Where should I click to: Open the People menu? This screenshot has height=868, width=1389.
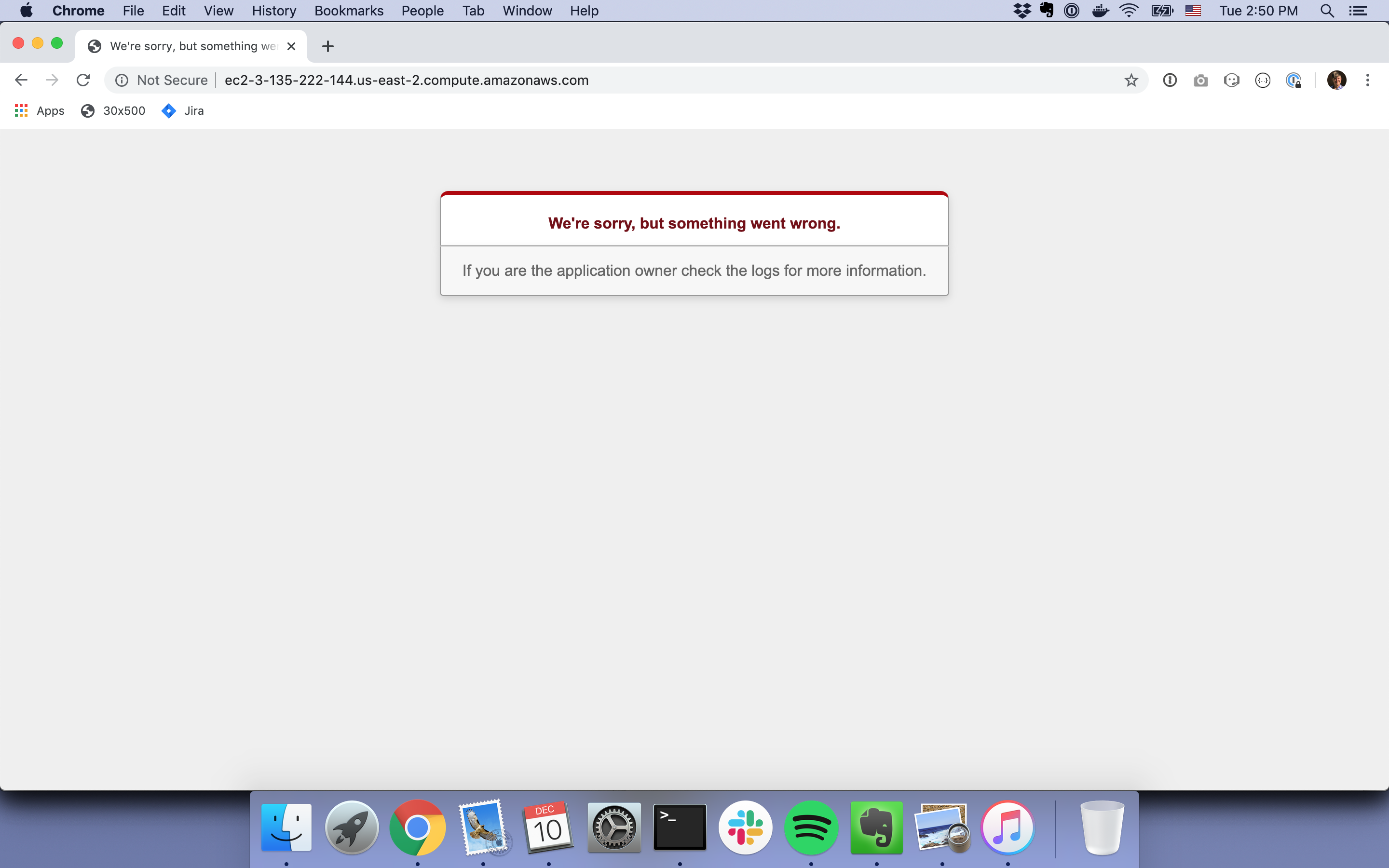pos(422,11)
